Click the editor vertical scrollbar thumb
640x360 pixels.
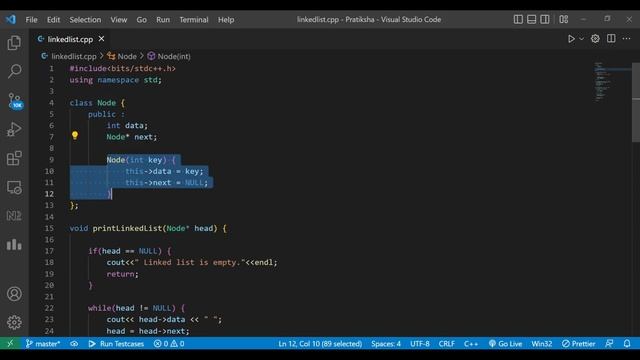(636, 102)
